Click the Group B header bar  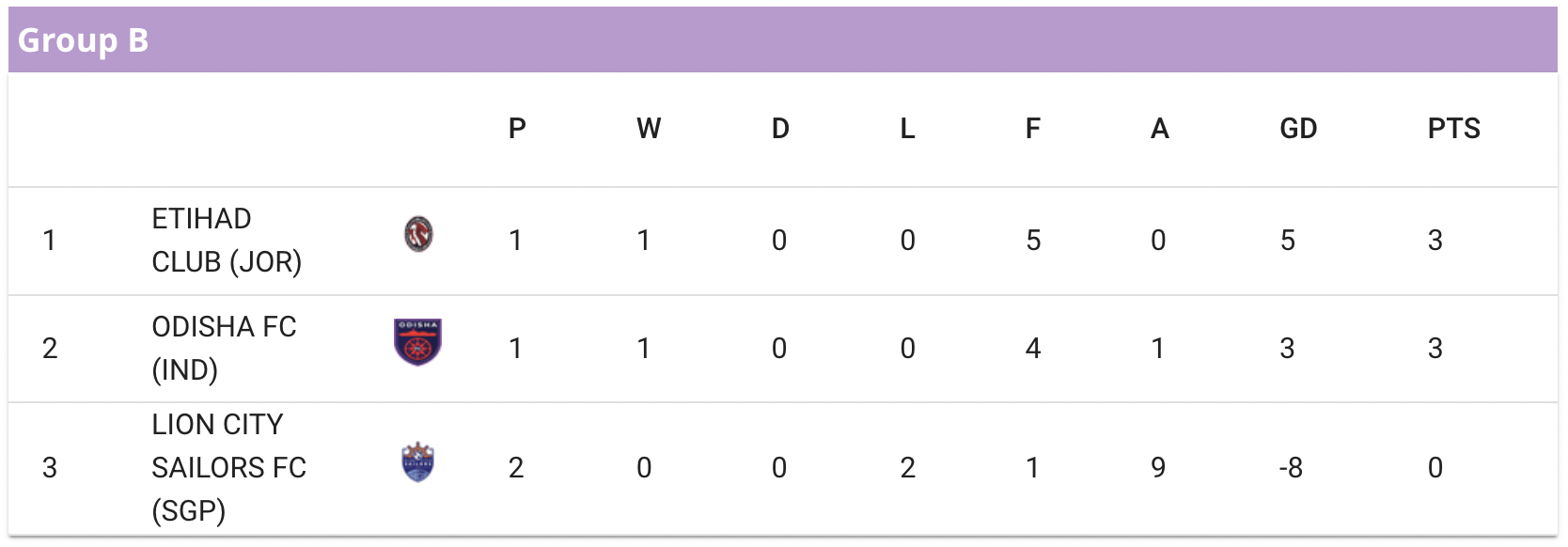(783, 40)
